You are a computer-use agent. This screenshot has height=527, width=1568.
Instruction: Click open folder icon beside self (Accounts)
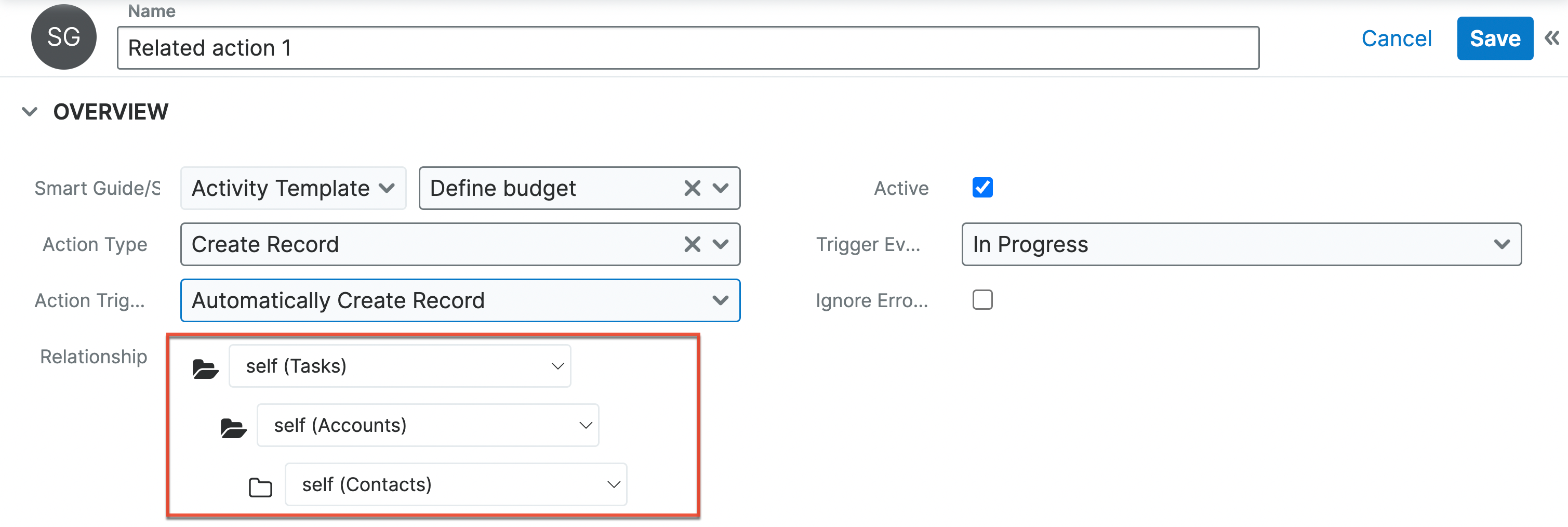(233, 428)
